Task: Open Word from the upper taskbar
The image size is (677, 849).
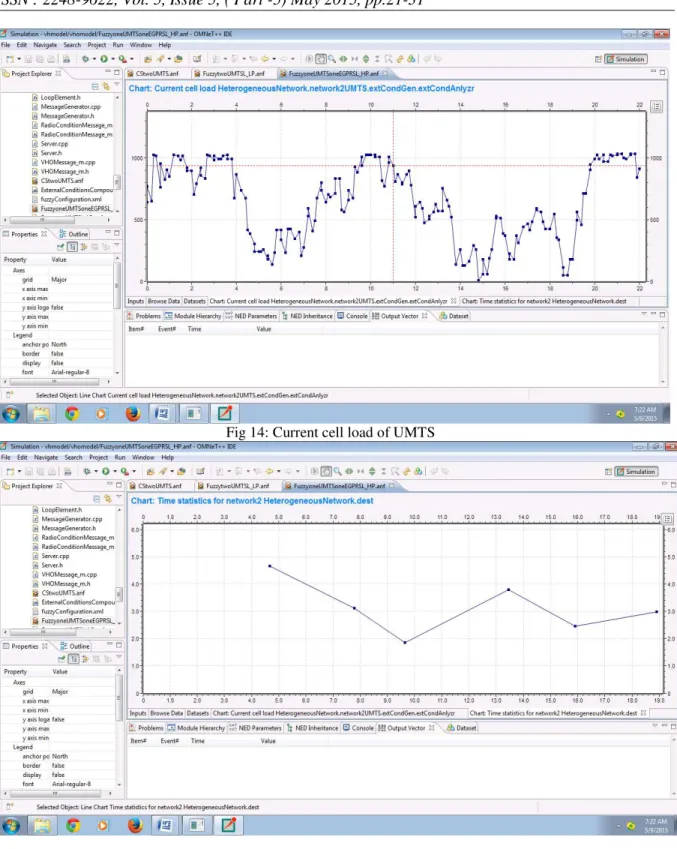Action: click(x=161, y=414)
